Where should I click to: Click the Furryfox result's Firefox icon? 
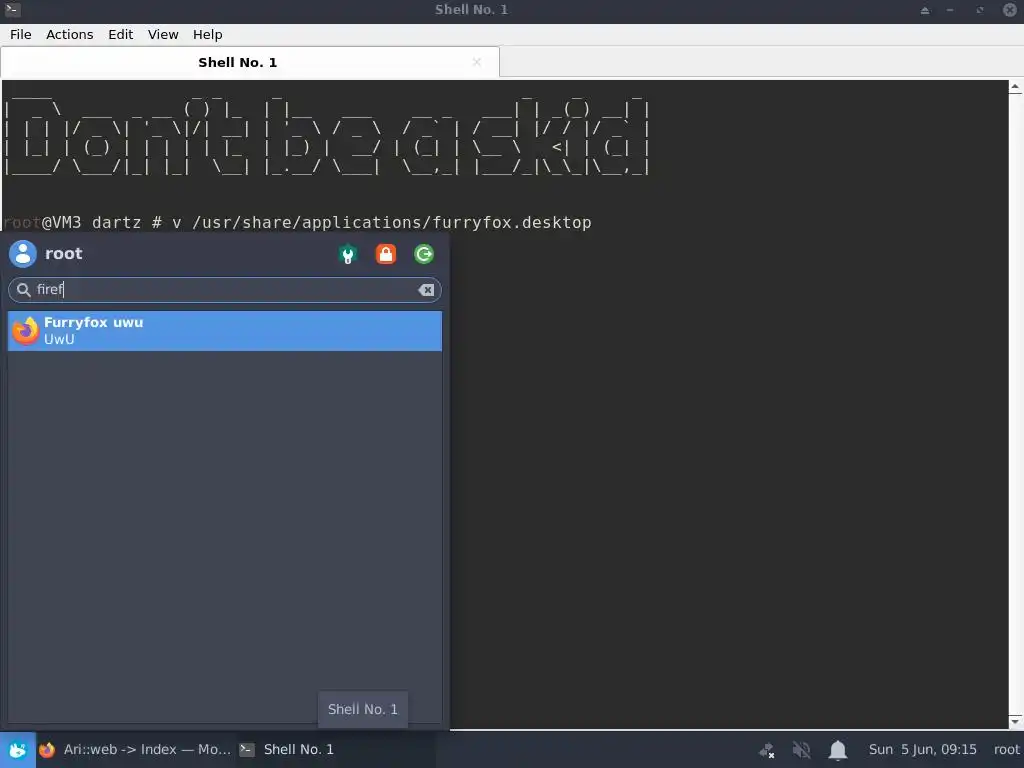pyautogui.click(x=25, y=330)
